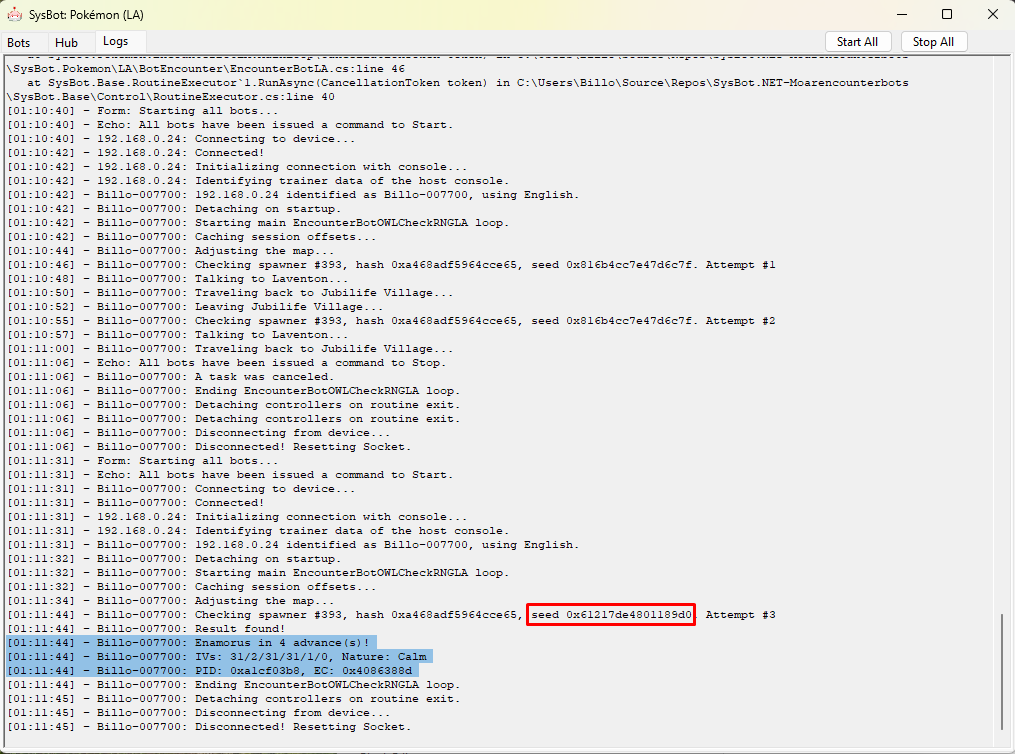The height and width of the screenshot is (754, 1015).
Task: Click '[01:10:44] Adjusting the map...' line
Action: pyautogui.click(x=171, y=250)
